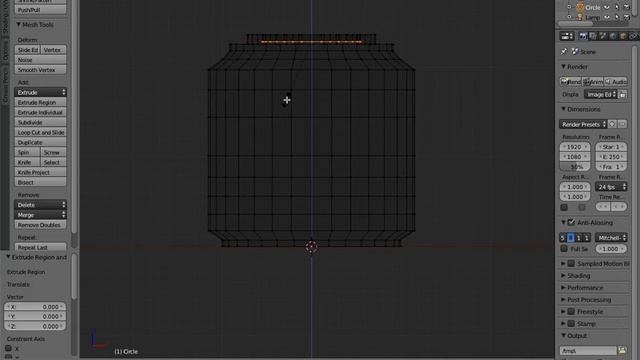The height and width of the screenshot is (360, 640).
Task: Click the Circle mesh icon in outliner
Action: pos(580,7)
